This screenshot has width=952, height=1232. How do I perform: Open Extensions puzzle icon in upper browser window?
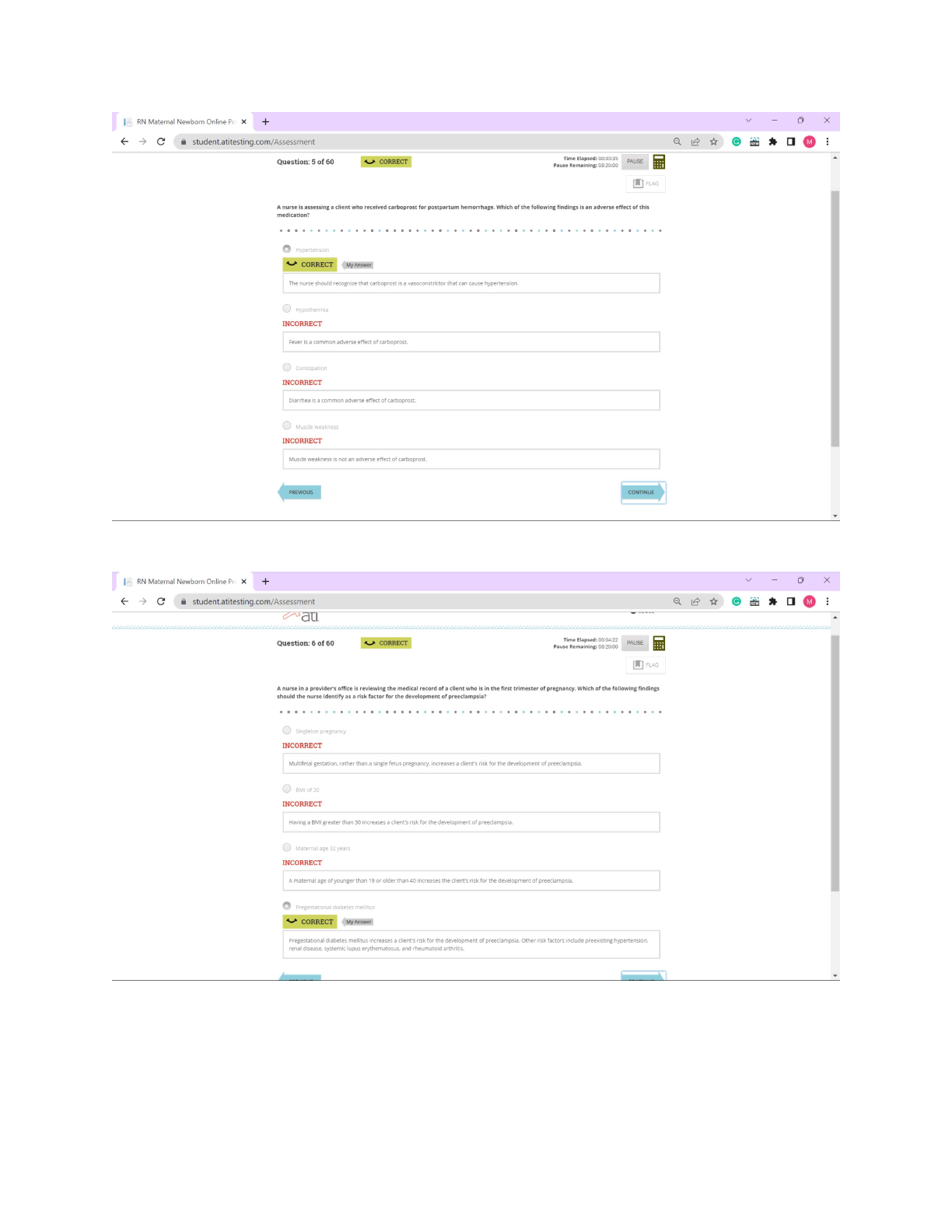(x=772, y=142)
